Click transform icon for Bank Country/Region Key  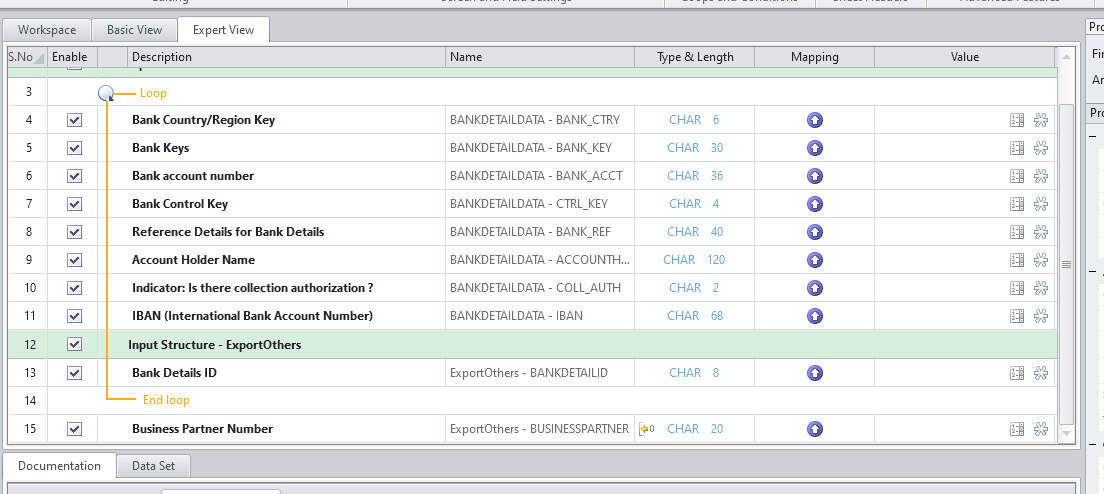tap(1041, 120)
